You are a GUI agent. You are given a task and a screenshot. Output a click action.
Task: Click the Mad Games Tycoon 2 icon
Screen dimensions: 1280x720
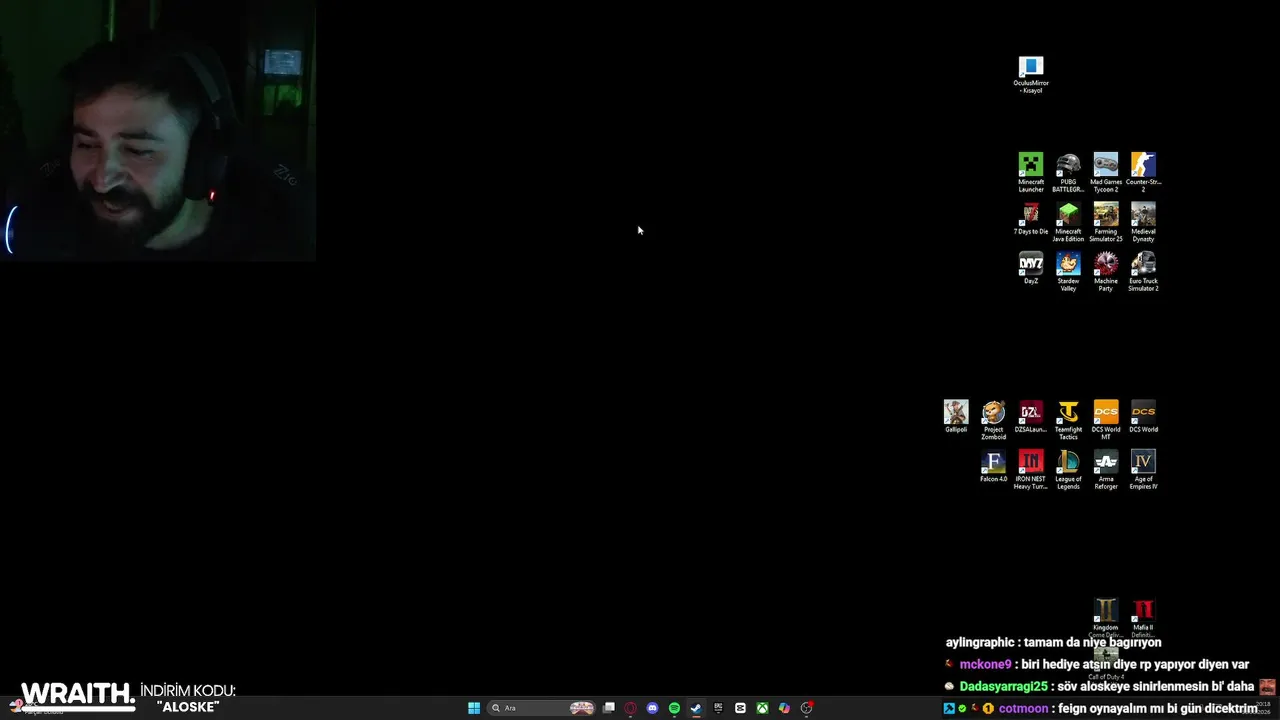[1106, 172]
